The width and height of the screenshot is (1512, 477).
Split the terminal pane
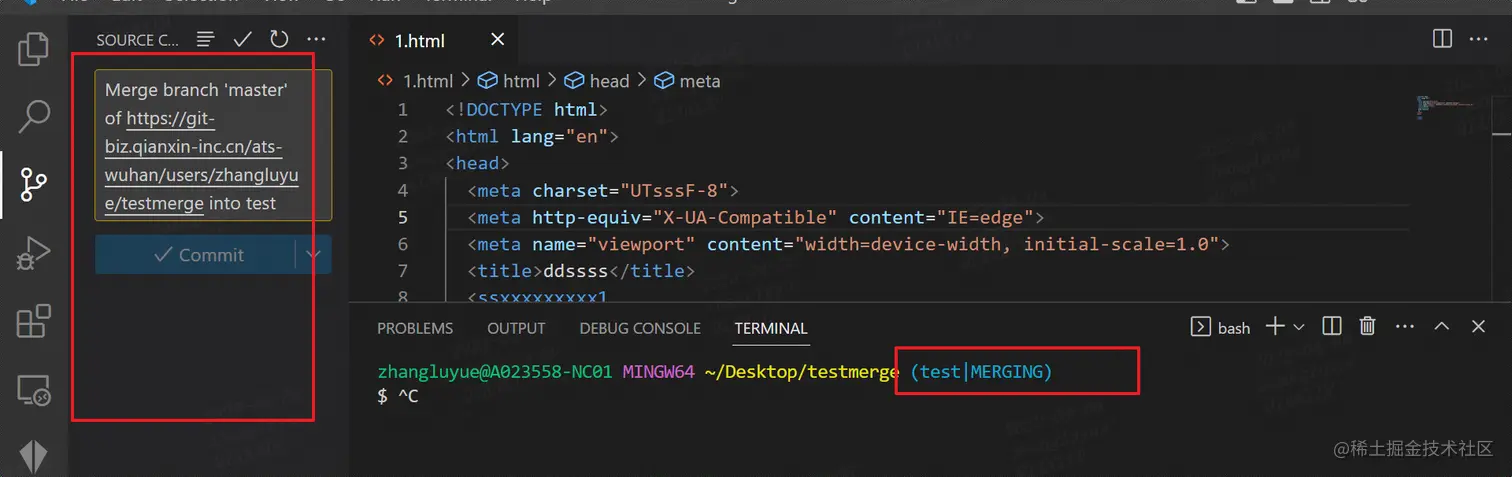tap(1331, 326)
